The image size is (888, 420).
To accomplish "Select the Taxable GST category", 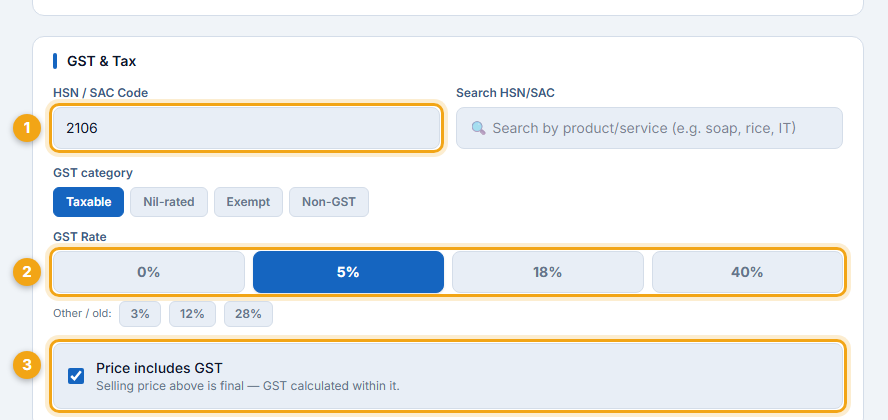I will pos(88,202).
